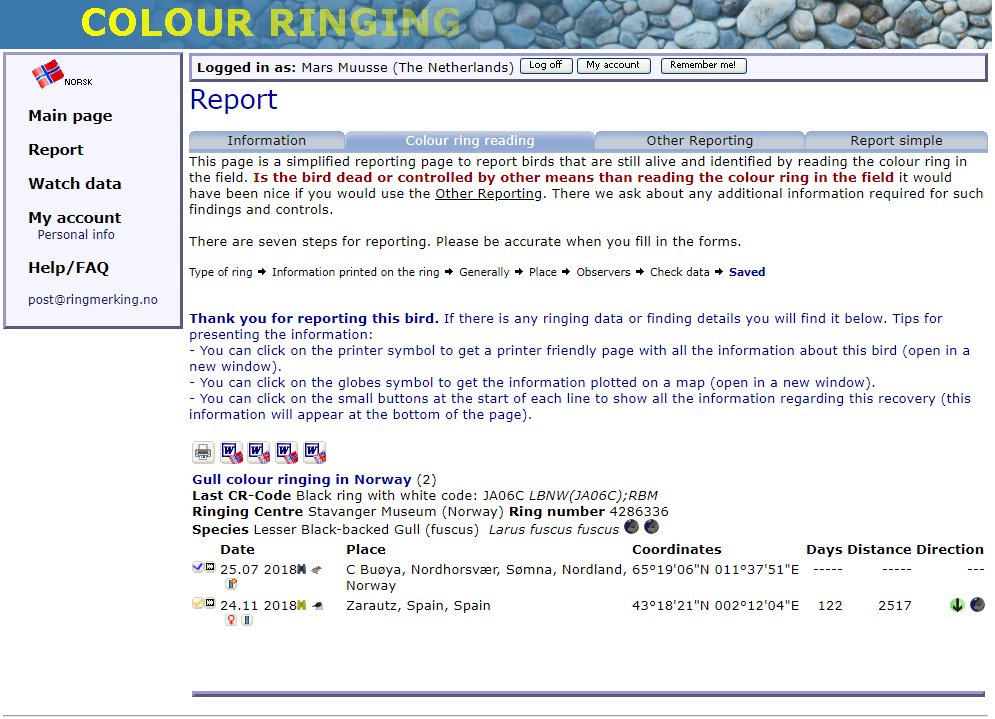Click the dark ring icon after 25.07 2018
Screen dimensions: 995x719
tap(302, 570)
